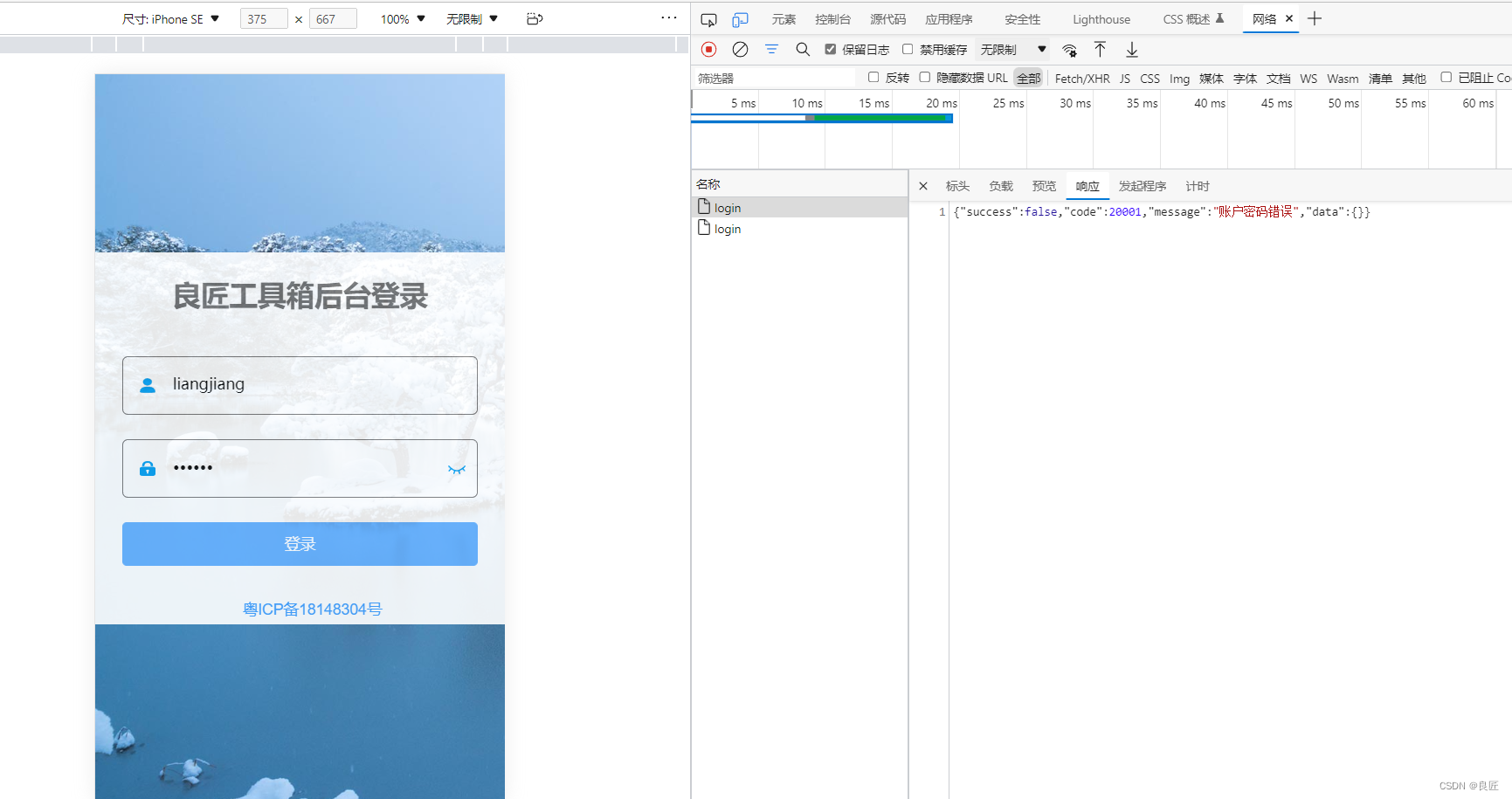Click the network filter input field
Viewport: 1512px width, 799px height.
pyautogui.click(x=775, y=79)
